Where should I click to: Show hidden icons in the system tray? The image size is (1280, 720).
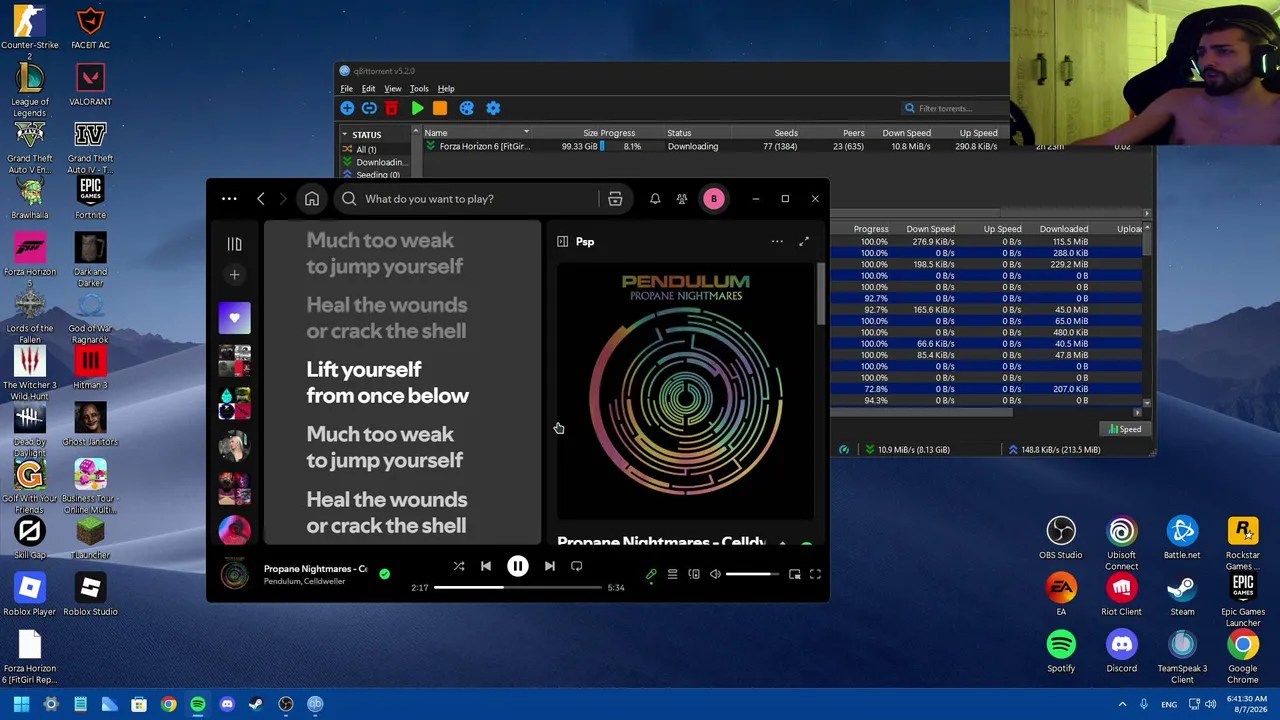(1122, 704)
